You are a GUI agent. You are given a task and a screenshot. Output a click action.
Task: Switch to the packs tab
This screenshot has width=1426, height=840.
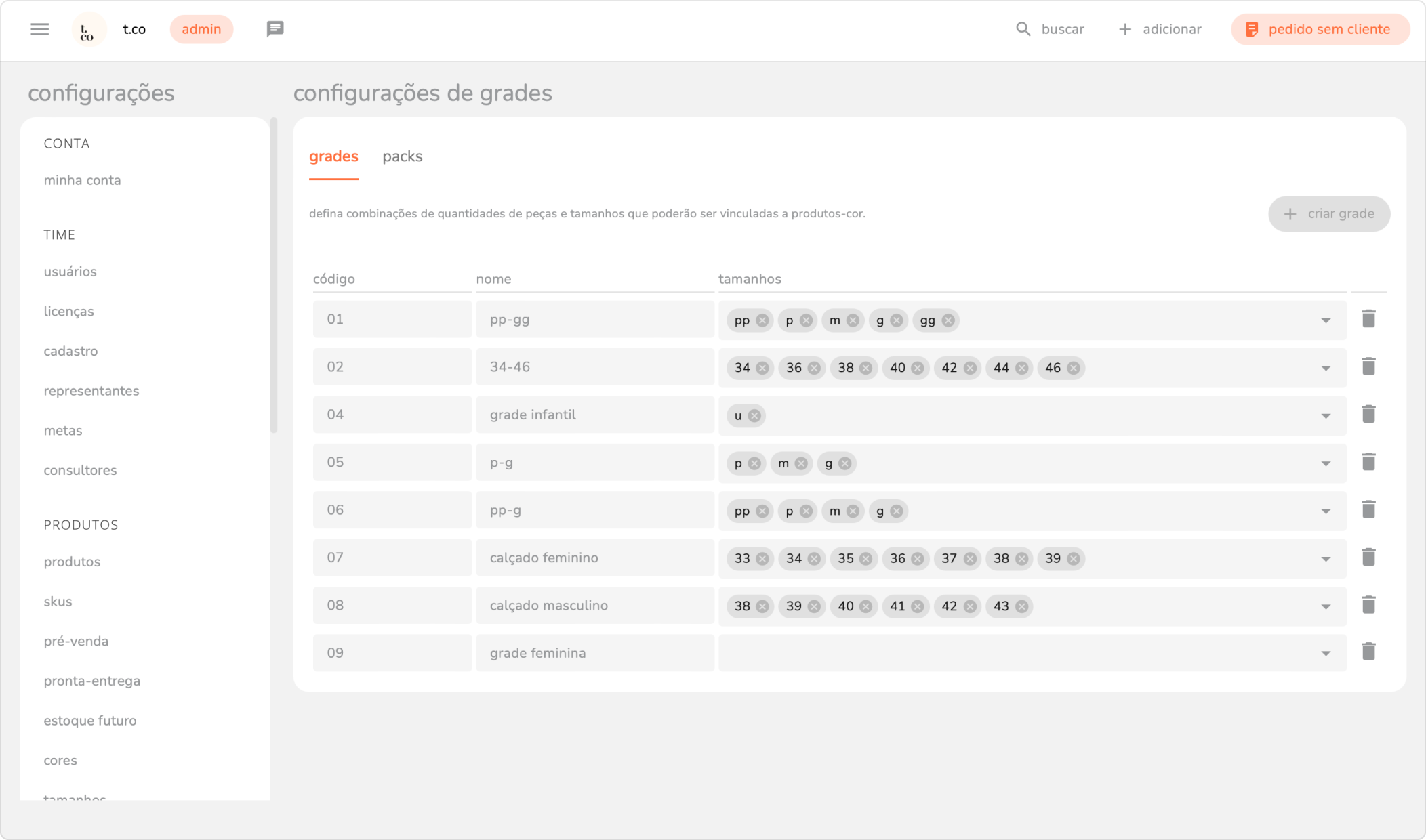[402, 156]
